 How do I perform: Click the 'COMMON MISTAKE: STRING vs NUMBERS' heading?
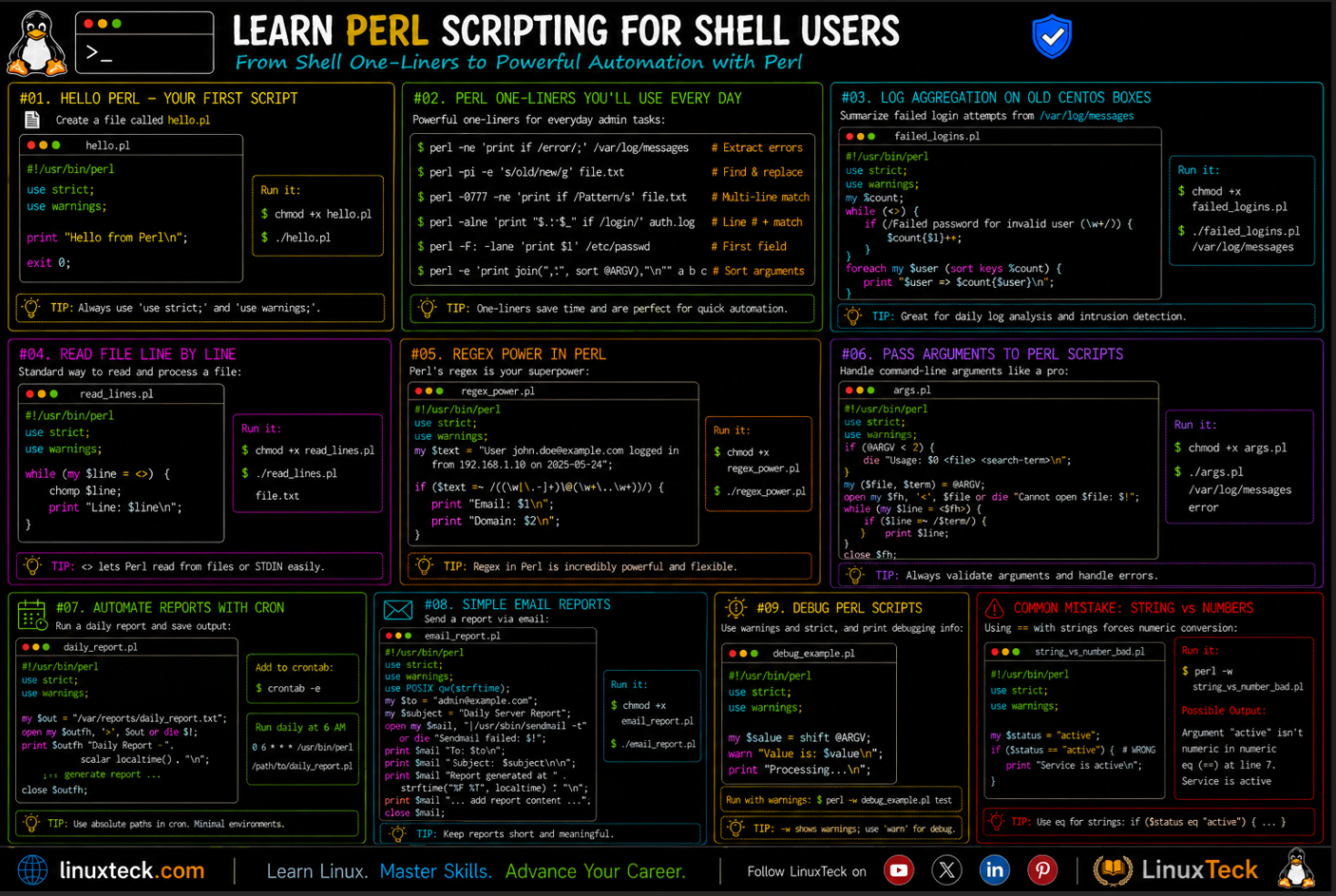[1134, 608]
